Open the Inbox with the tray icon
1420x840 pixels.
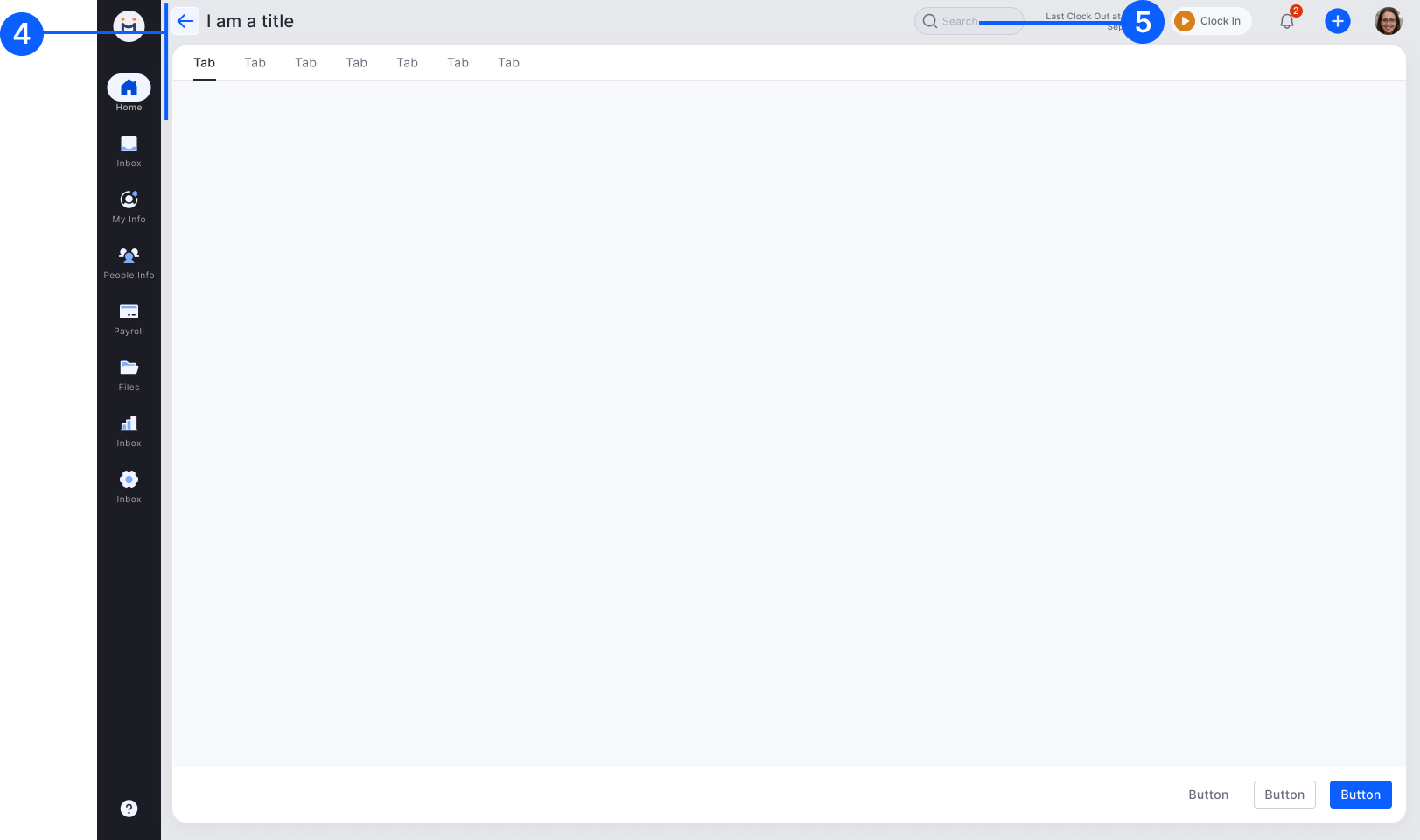(129, 150)
